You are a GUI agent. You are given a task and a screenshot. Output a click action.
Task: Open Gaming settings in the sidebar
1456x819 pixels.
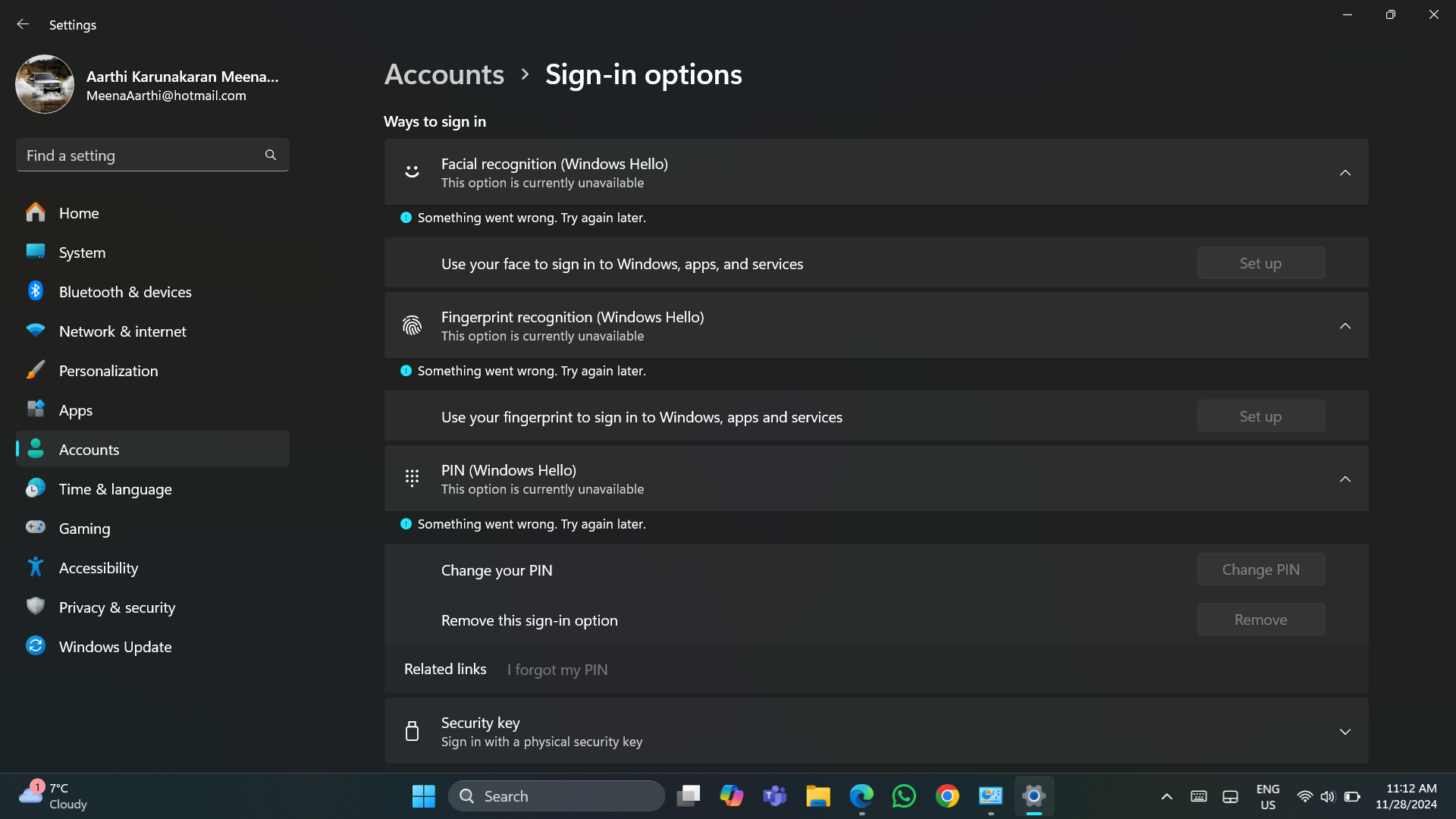(x=152, y=529)
